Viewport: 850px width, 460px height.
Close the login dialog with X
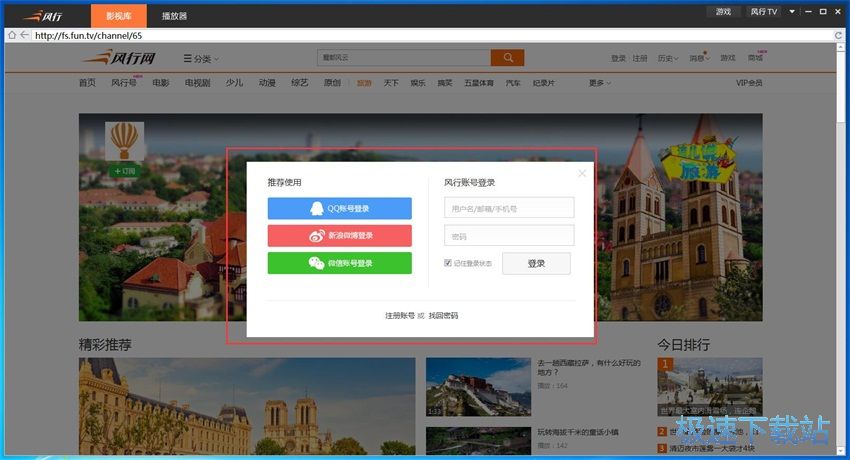point(582,173)
